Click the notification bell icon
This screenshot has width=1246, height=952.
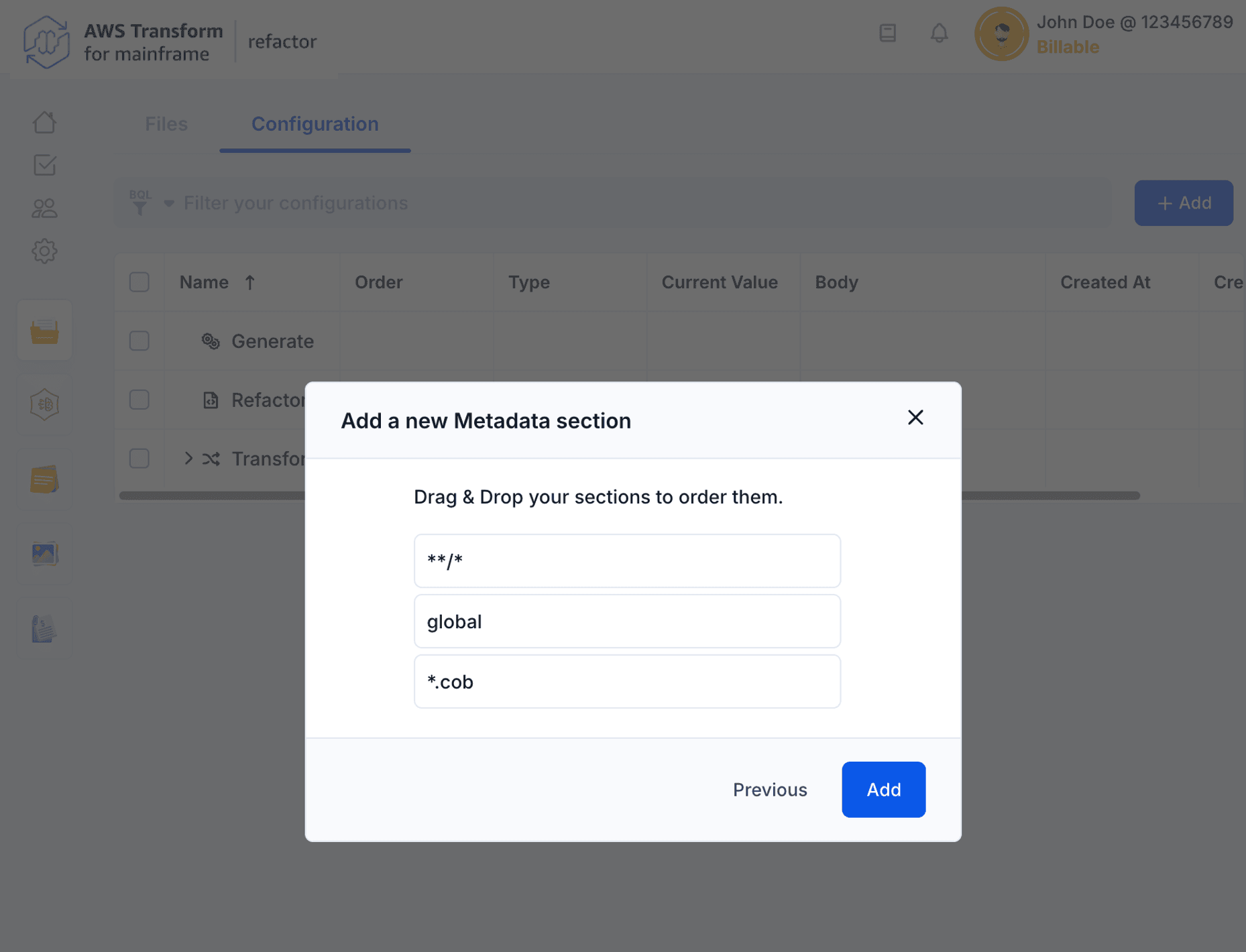pos(939,33)
